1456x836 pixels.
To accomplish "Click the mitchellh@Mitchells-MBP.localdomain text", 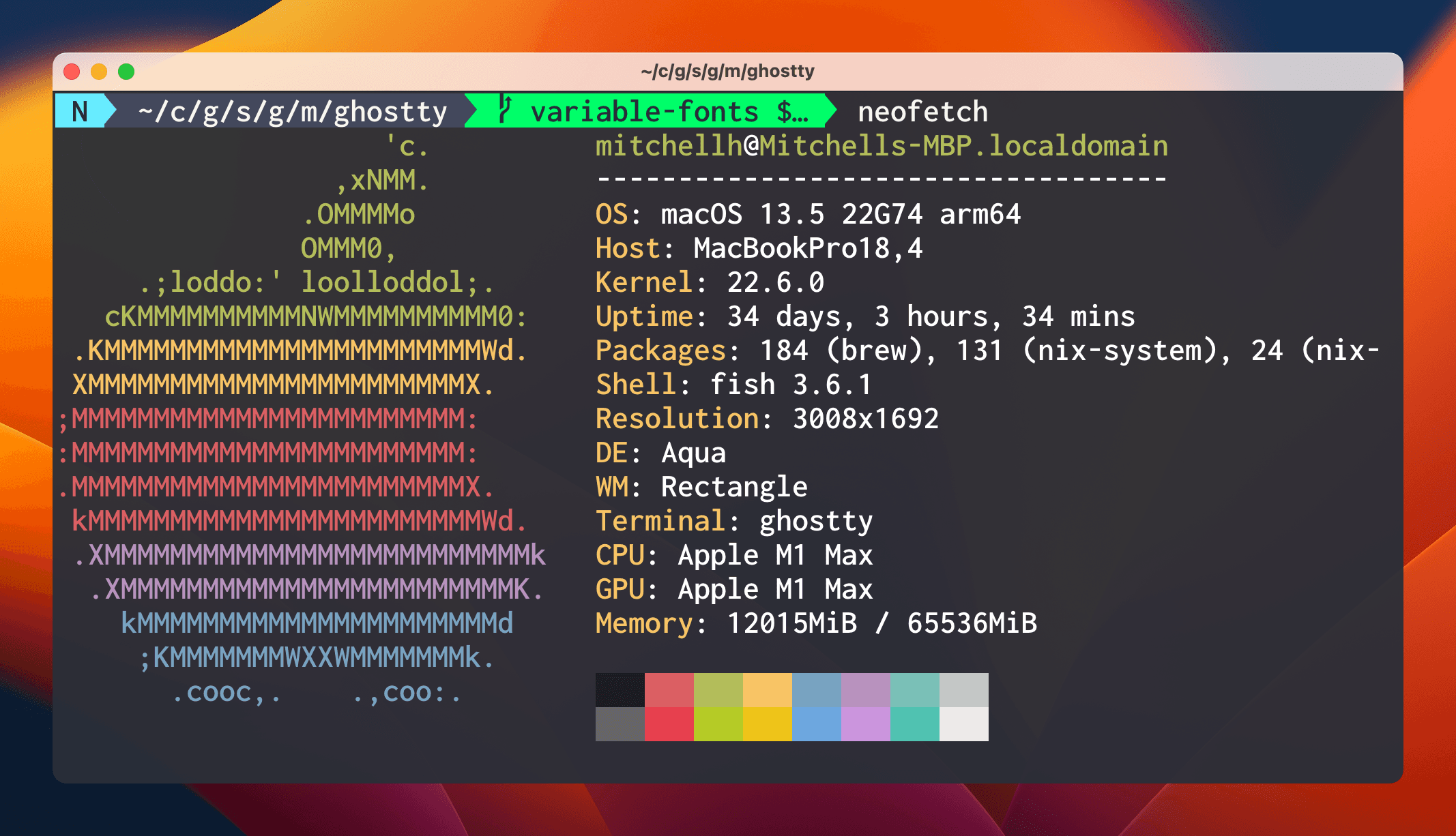I will pyautogui.click(x=882, y=146).
